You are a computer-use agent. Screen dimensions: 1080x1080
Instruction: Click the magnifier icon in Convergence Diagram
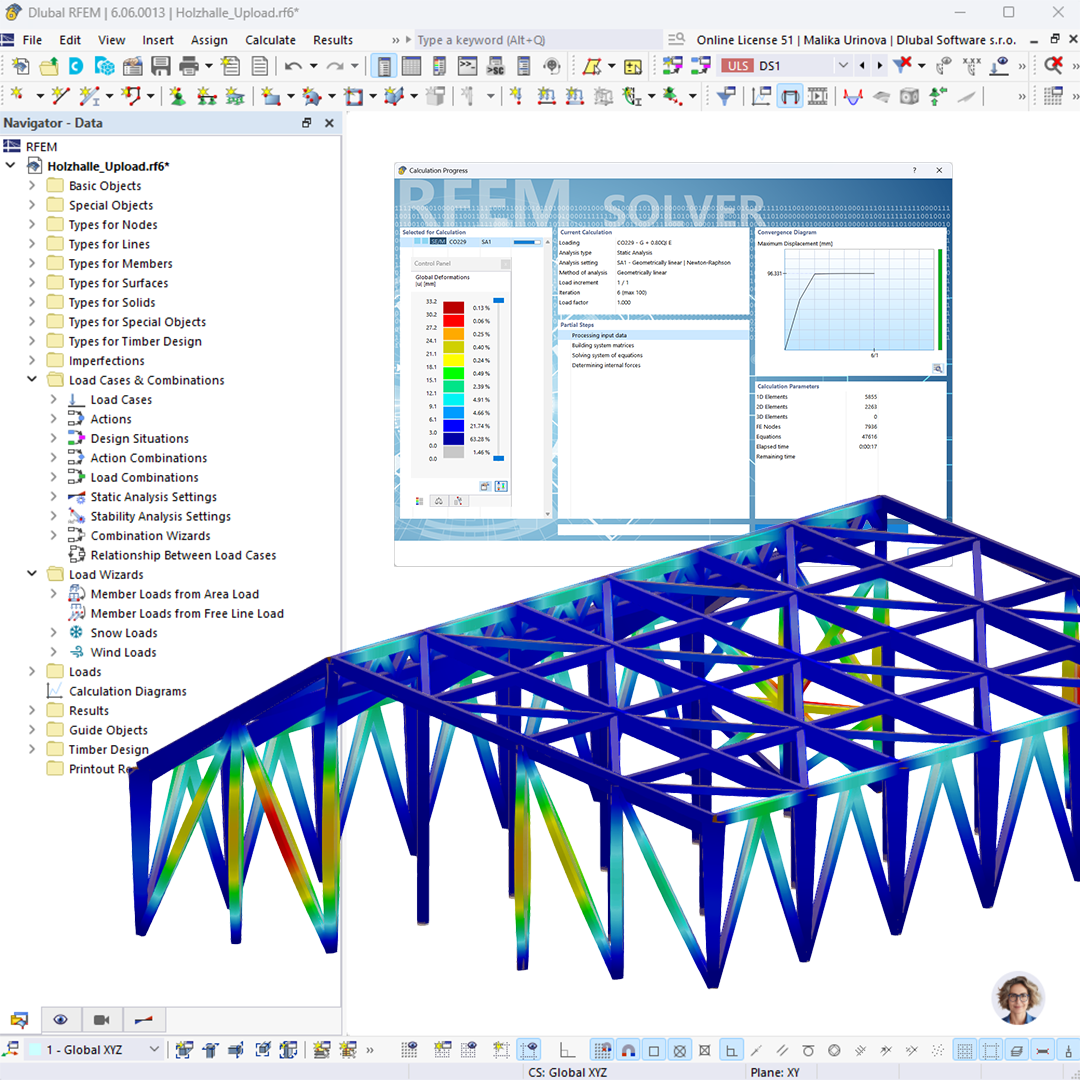tap(937, 368)
